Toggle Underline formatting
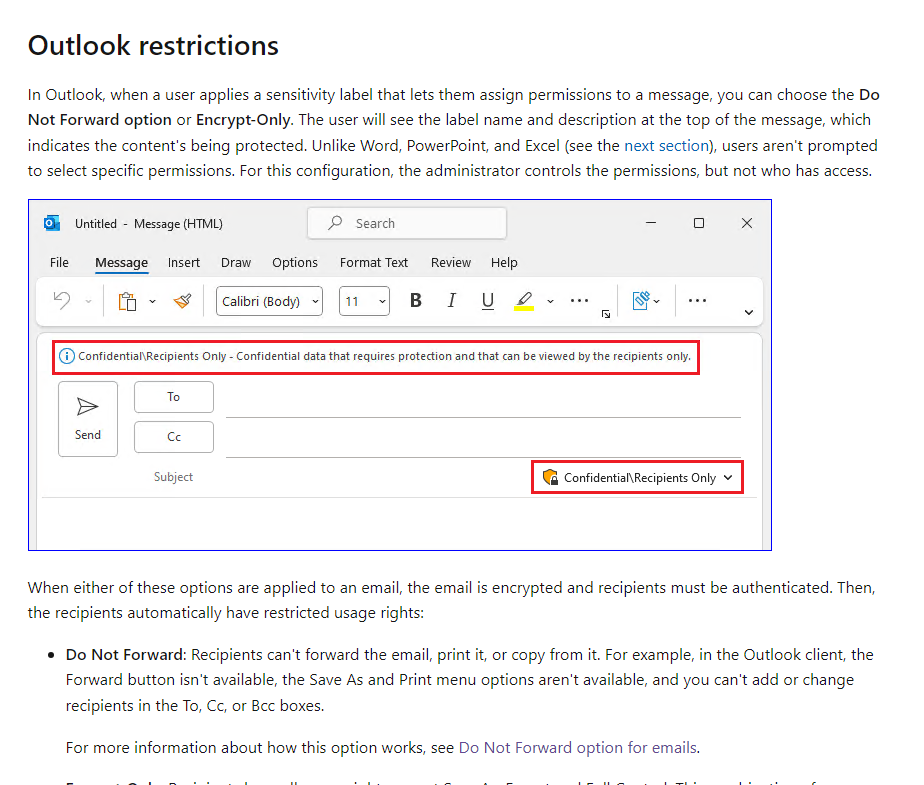Viewport: 924px width, 785px height. point(487,301)
